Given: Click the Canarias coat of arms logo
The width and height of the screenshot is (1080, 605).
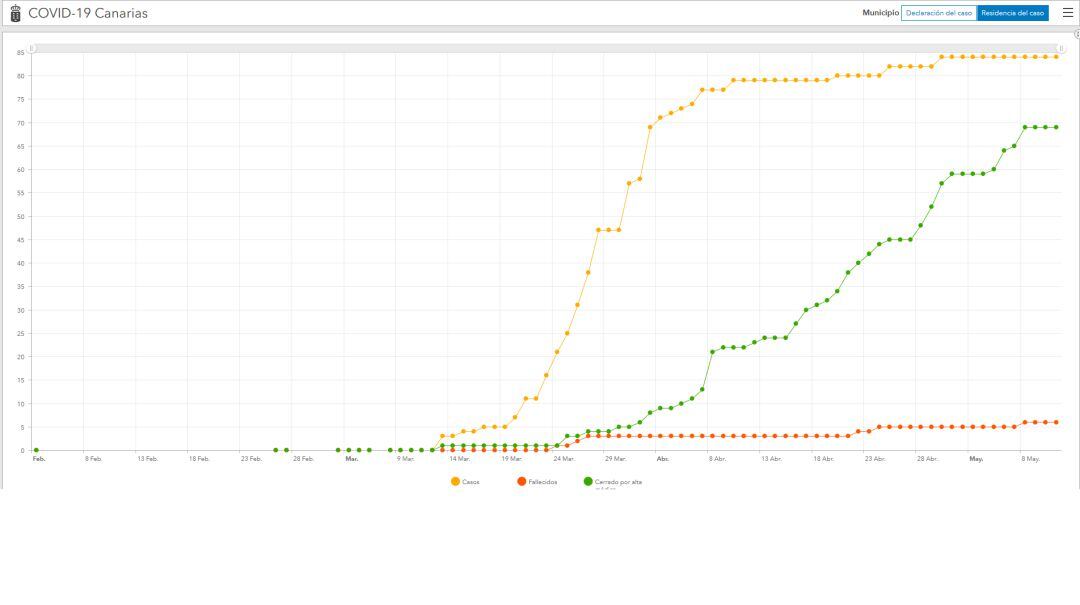Looking at the screenshot, I should click(x=15, y=13).
